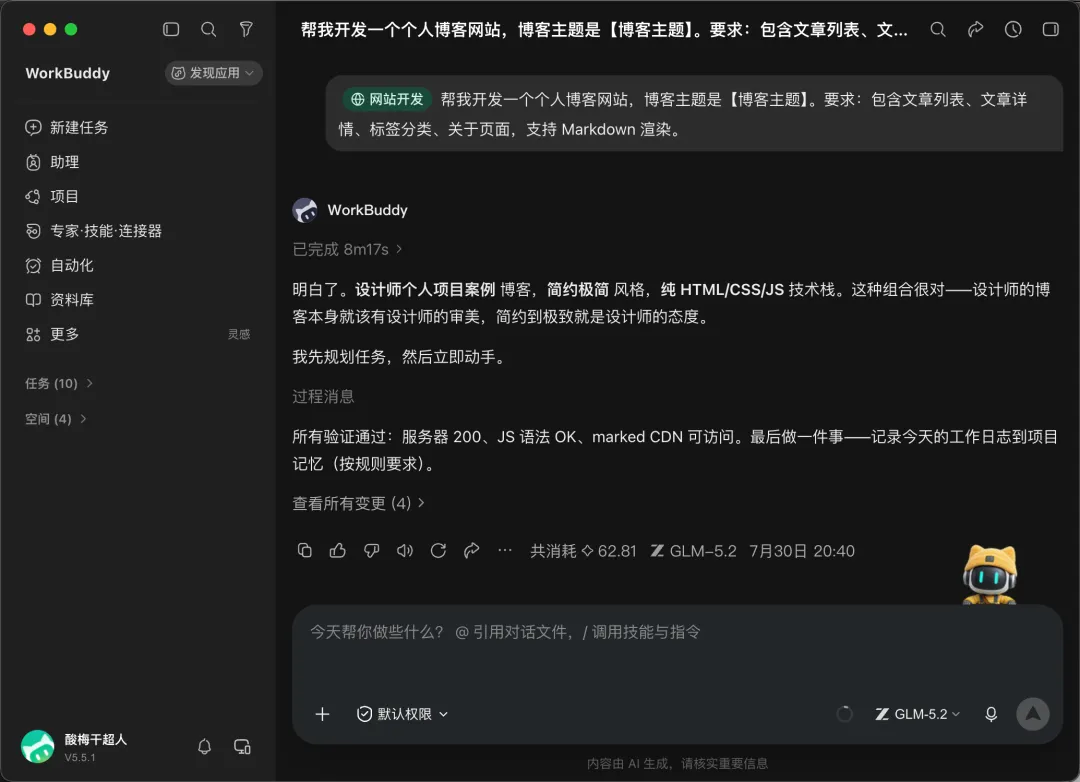This screenshot has height=782, width=1080.
Task: Click the 7月30日 20:40 timestamp
Action: (802, 551)
